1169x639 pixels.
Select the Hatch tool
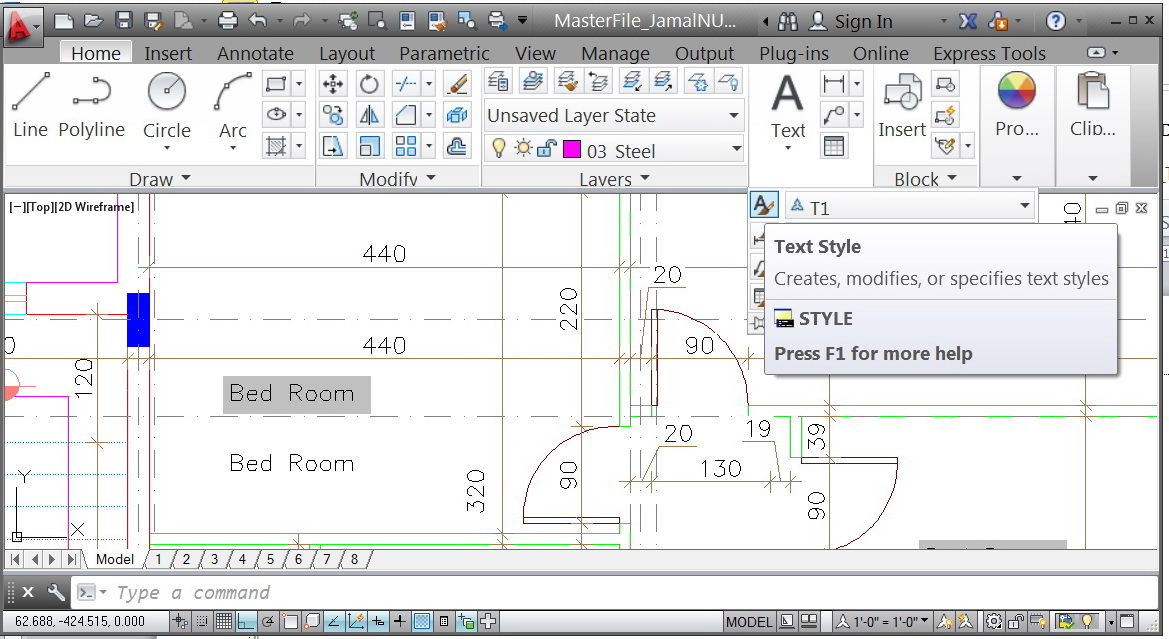[x=276, y=146]
